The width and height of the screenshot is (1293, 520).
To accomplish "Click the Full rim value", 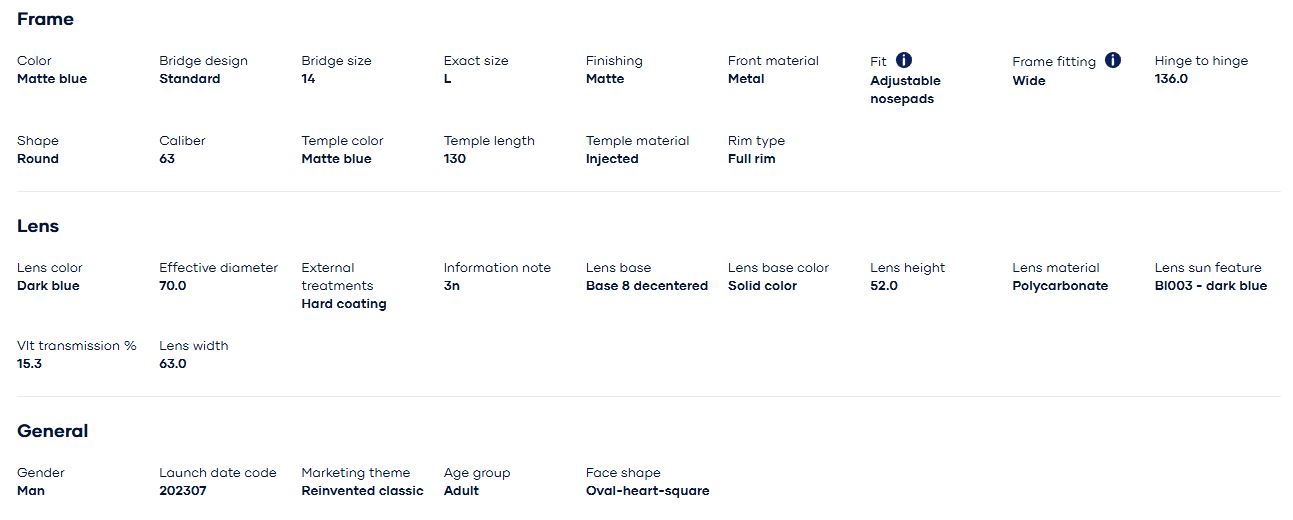I will [x=751, y=159].
